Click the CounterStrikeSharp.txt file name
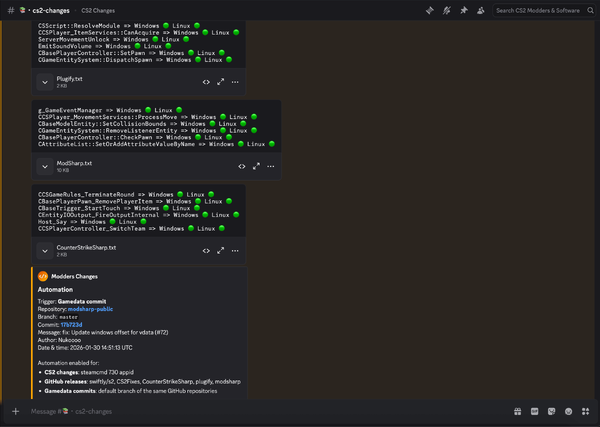The width and height of the screenshot is (600, 427). point(86,248)
